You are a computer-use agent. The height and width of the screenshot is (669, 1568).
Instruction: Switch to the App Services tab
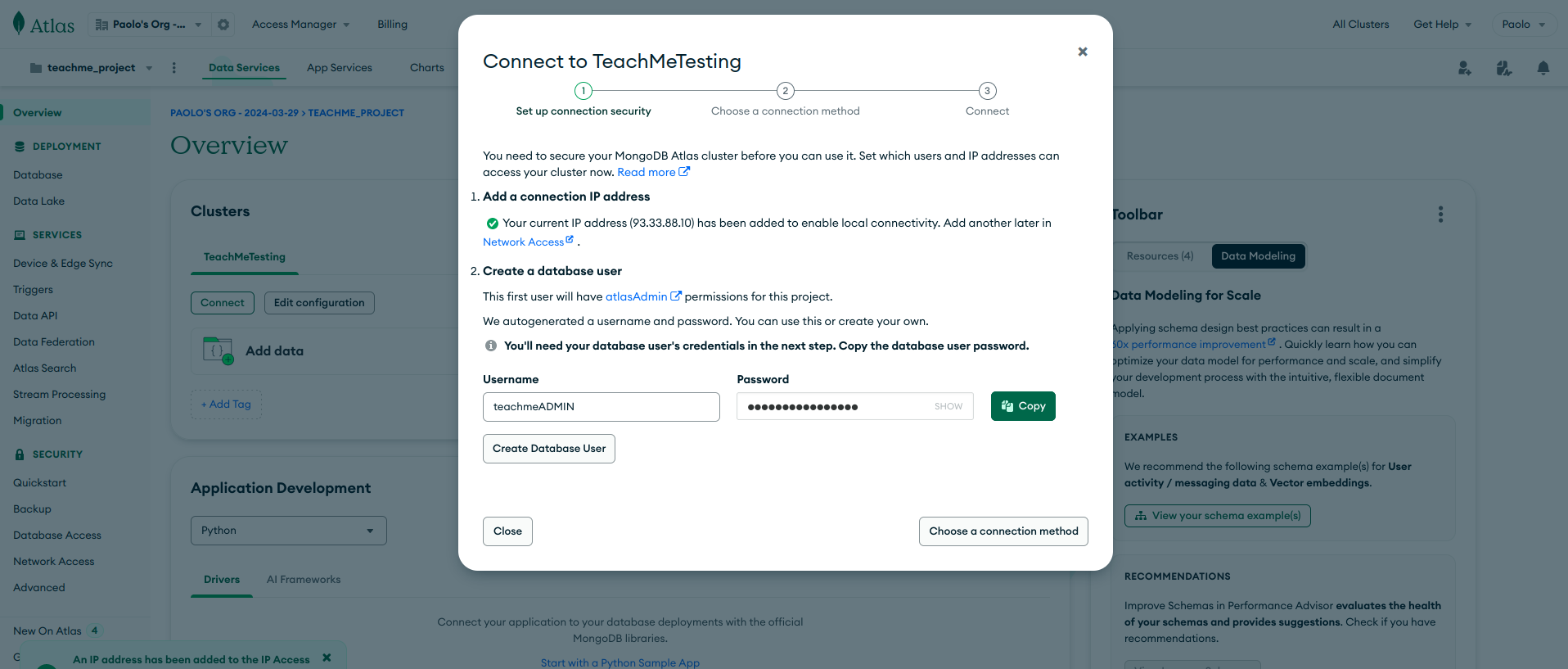pos(339,68)
